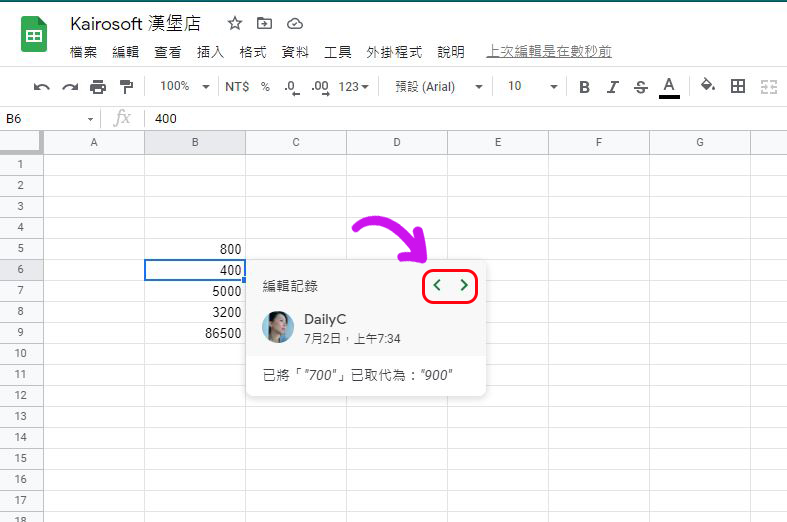Open the cloud save status icon
This screenshot has width=787, height=522.
(294, 23)
